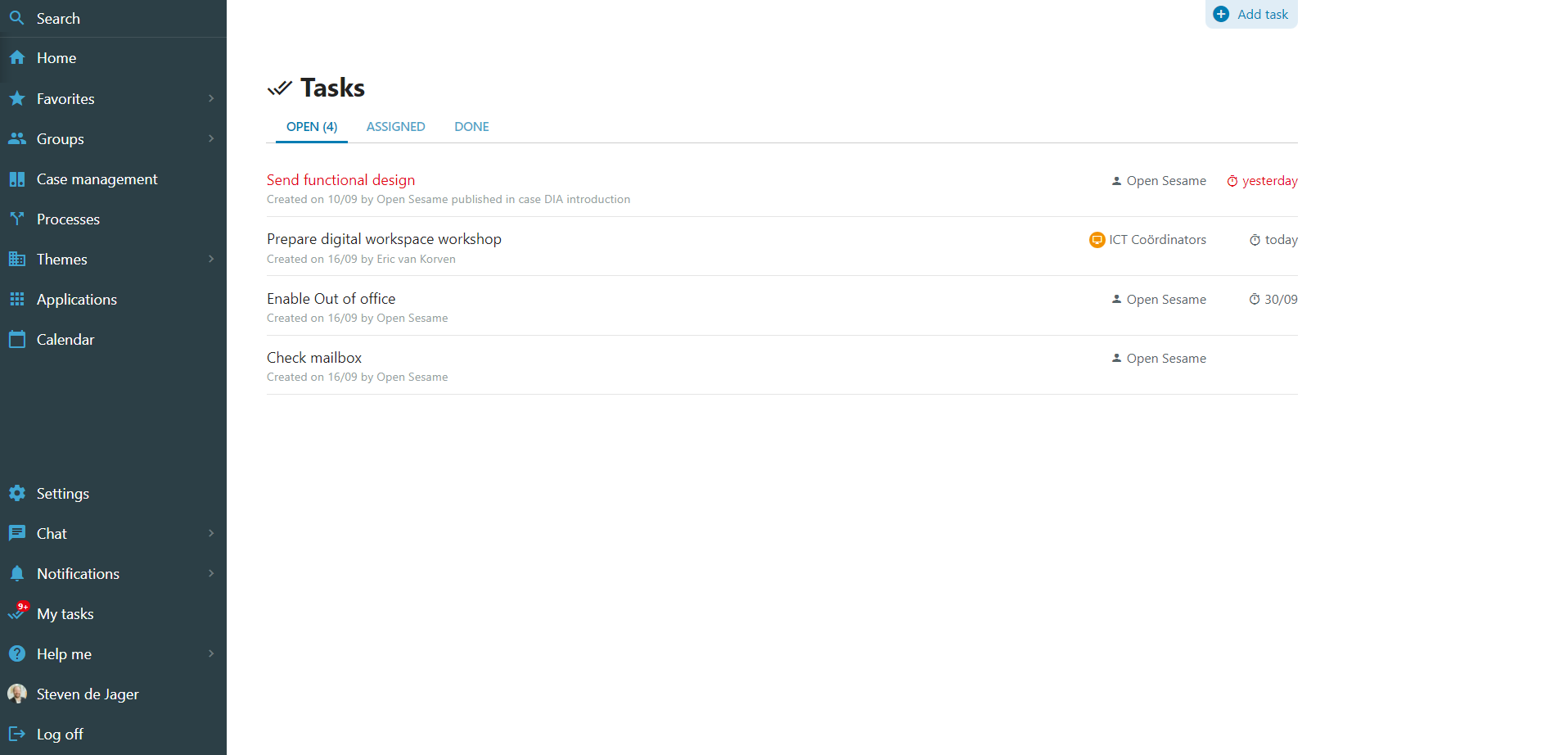Open Home via house icon
The image size is (1568, 755).
click(x=16, y=58)
